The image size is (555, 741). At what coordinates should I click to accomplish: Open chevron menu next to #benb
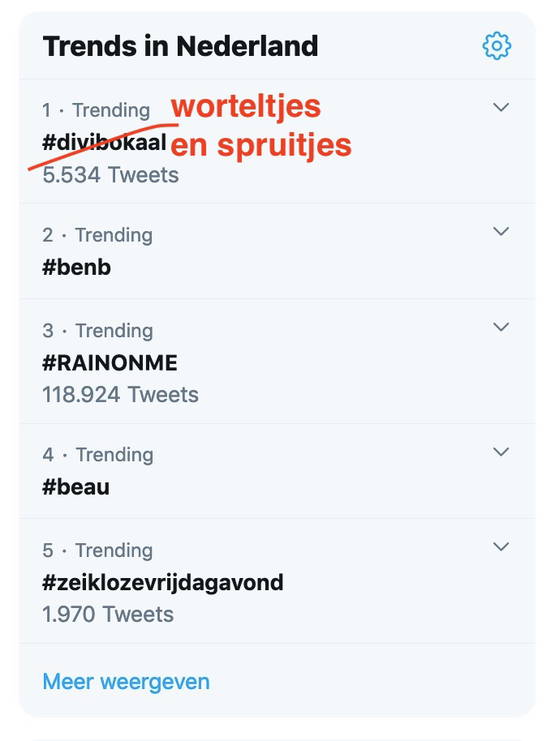click(x=501, y=232)
